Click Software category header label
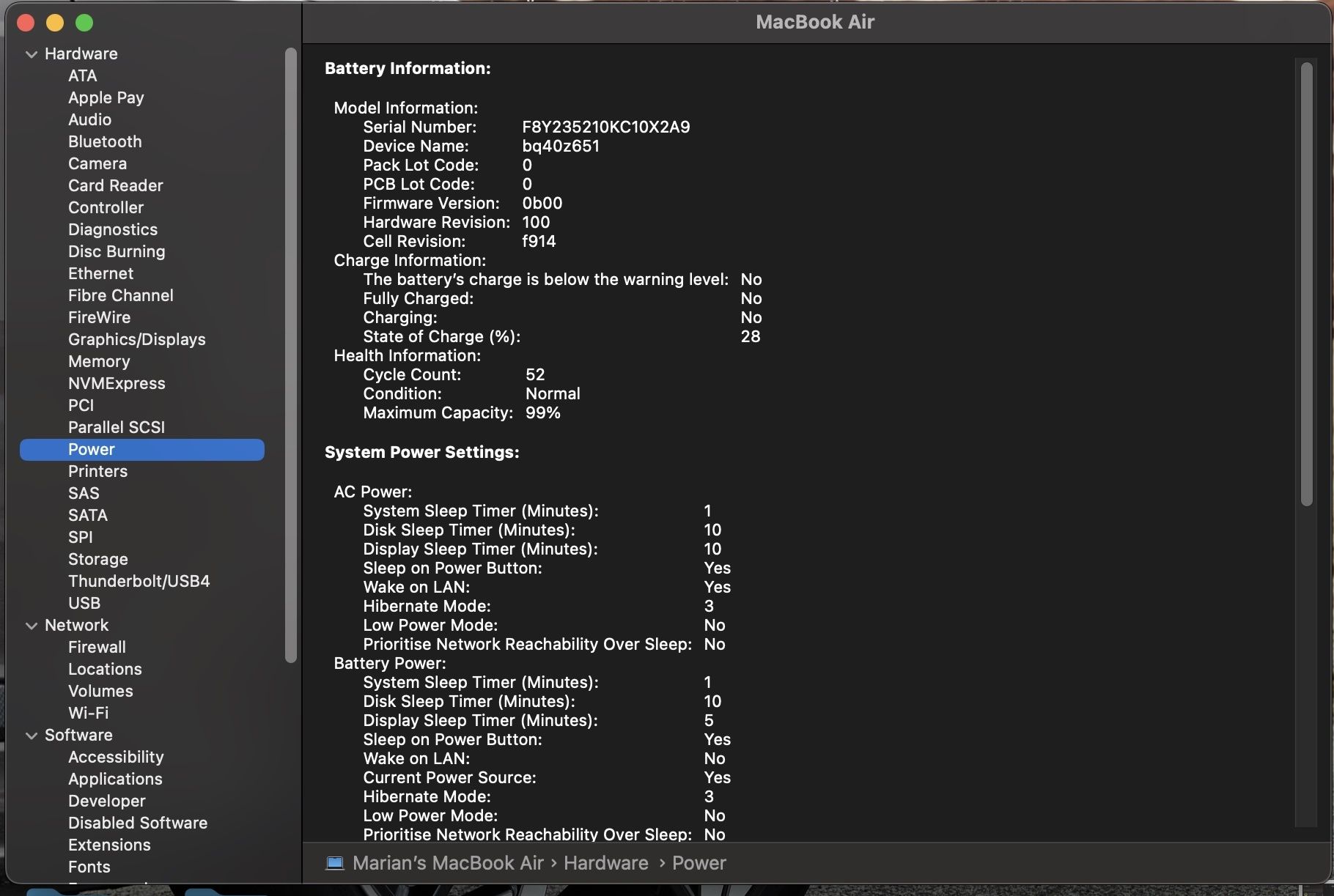Image resolution: width=1334 pixels, height=896 pixels. click(78, 735)
